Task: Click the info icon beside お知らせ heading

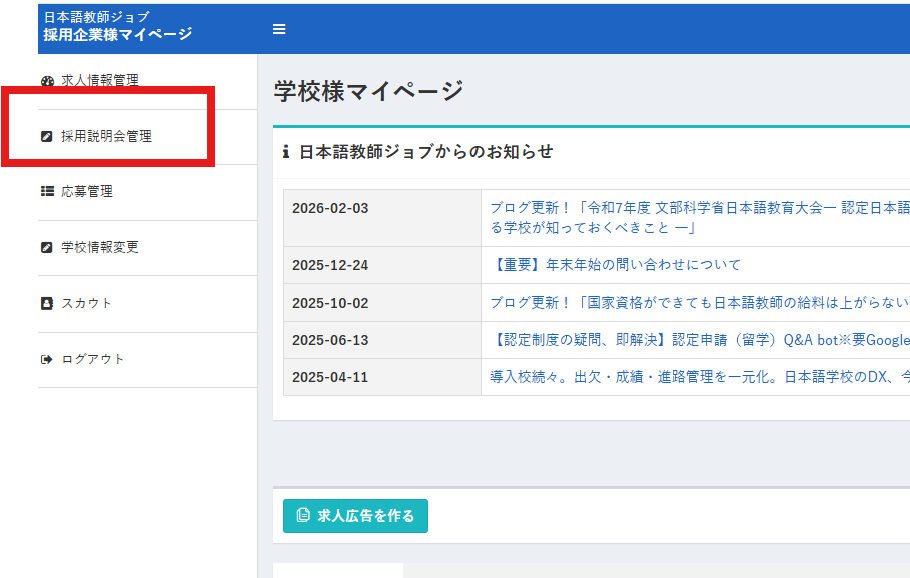Action: click(286, 152)
